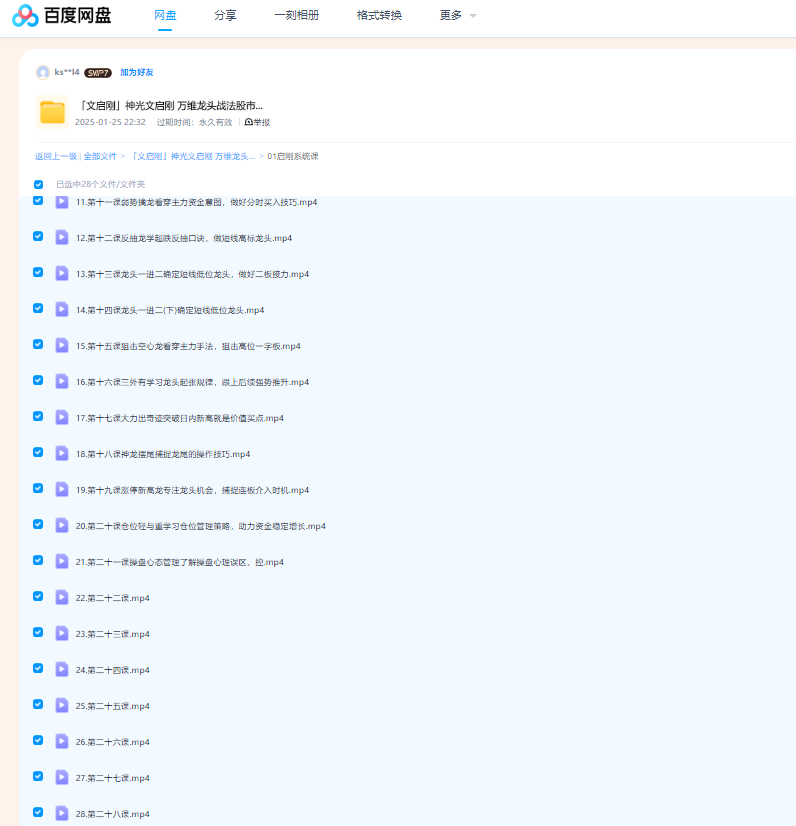Image resolution: width=796 pixels, height=826 pixels.
Task: Click video icon for 26.第二十六课.mp4
Action: tap(62, 742)
